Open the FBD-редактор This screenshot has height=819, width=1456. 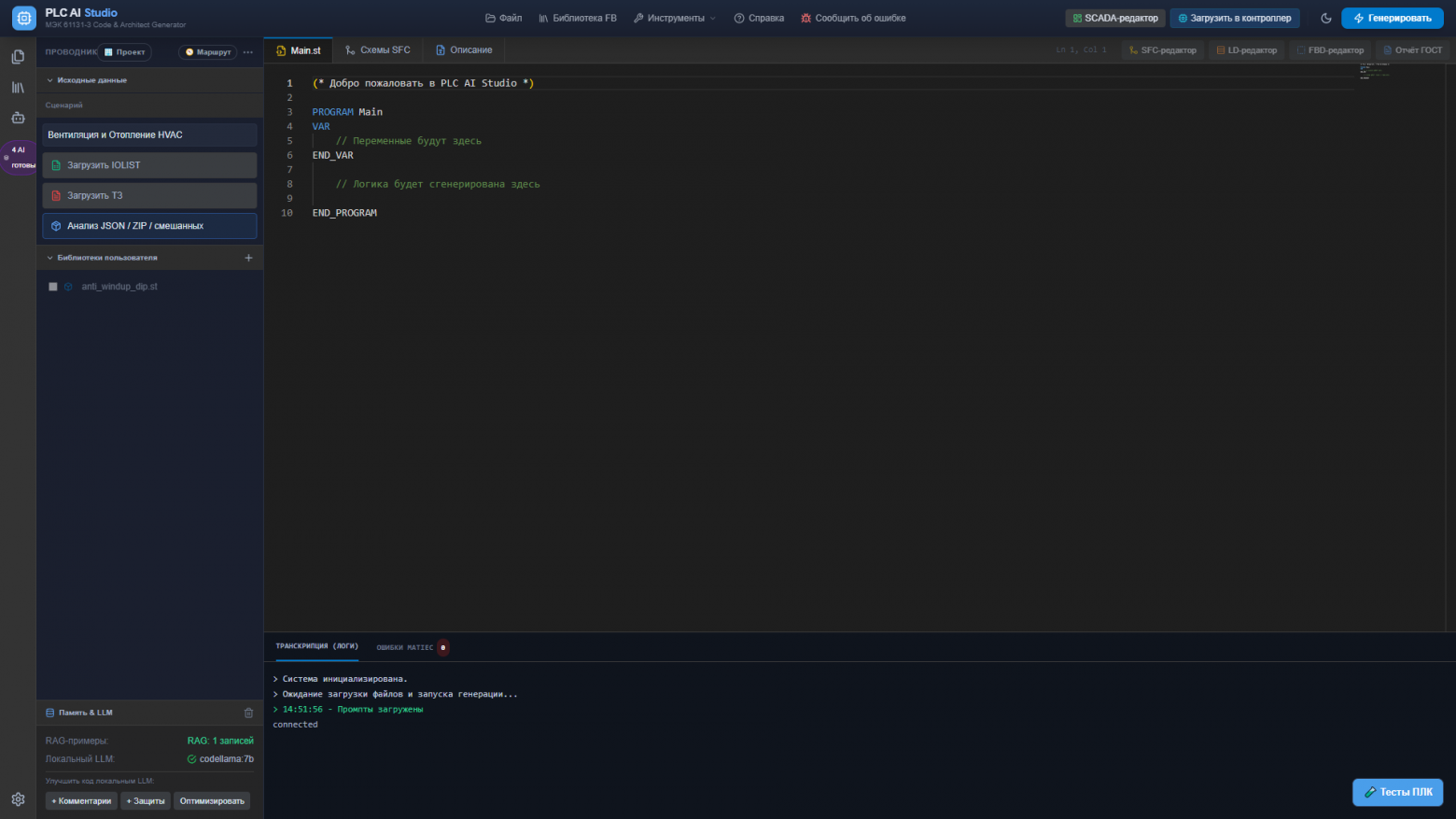point(1330,50)
